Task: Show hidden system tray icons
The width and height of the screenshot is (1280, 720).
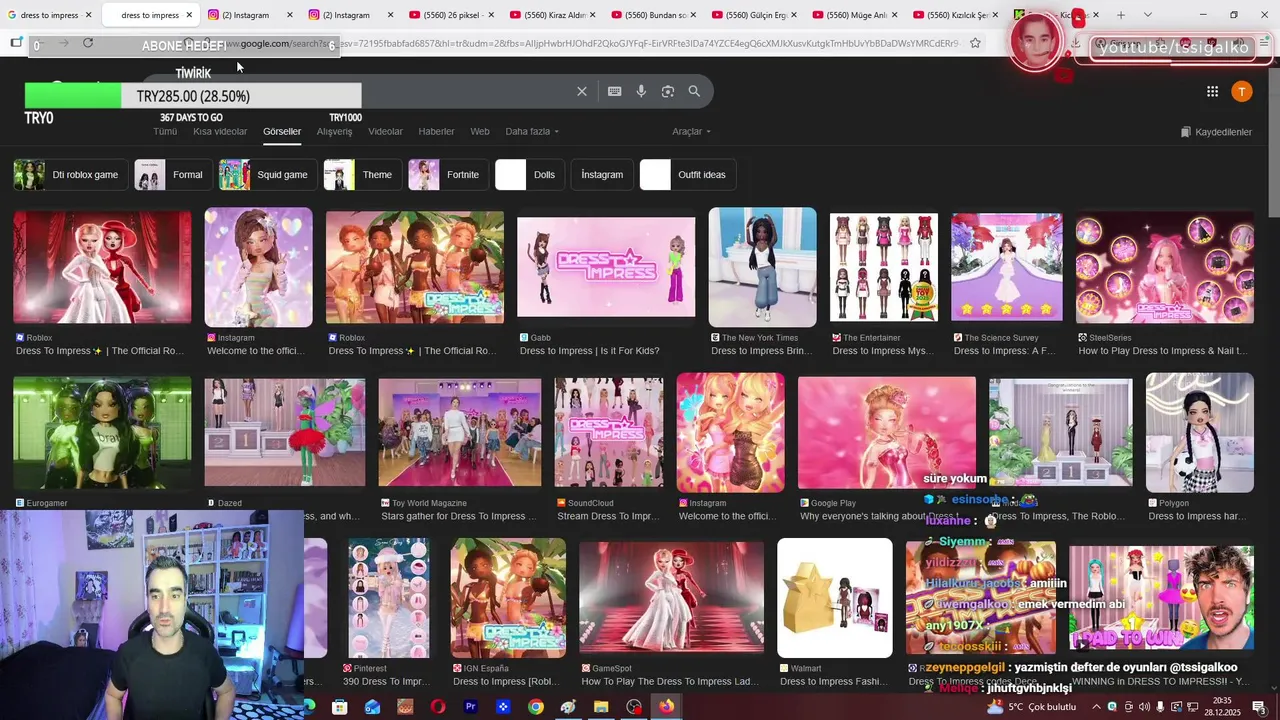Action: 1094,707
